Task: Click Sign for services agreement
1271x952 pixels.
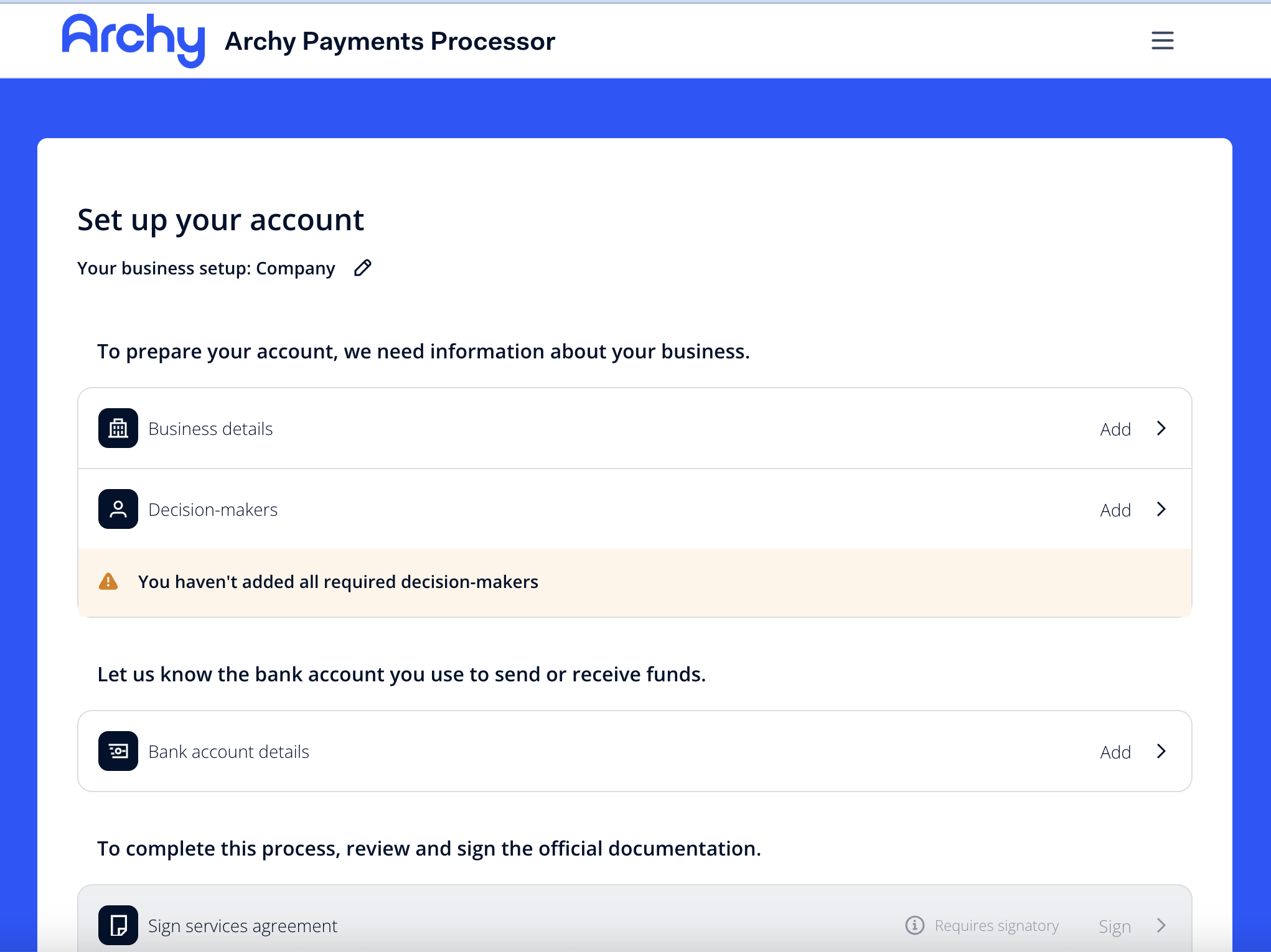Action: (1115, 927)
